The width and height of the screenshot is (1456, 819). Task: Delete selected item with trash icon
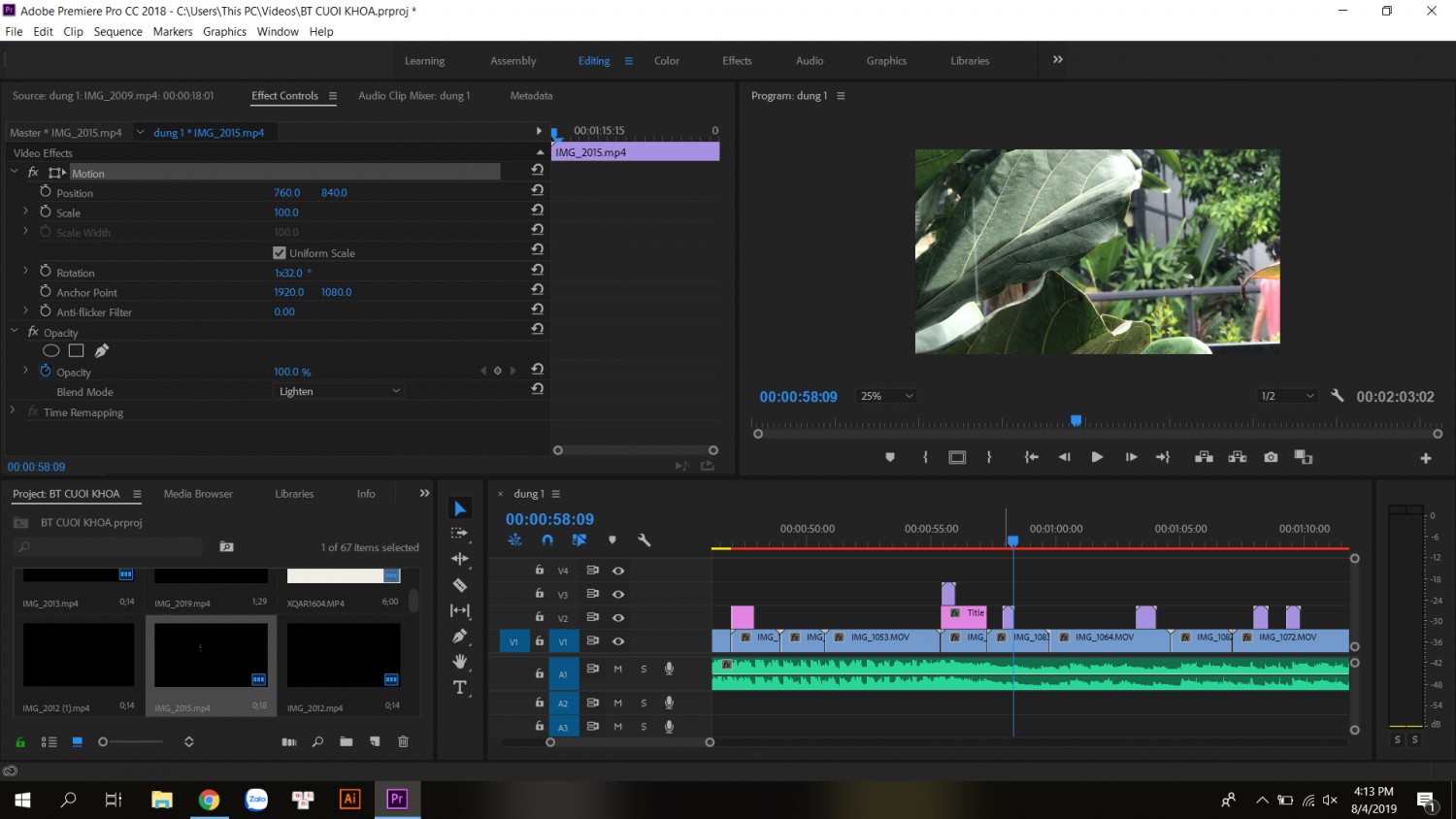click(403, 741)
